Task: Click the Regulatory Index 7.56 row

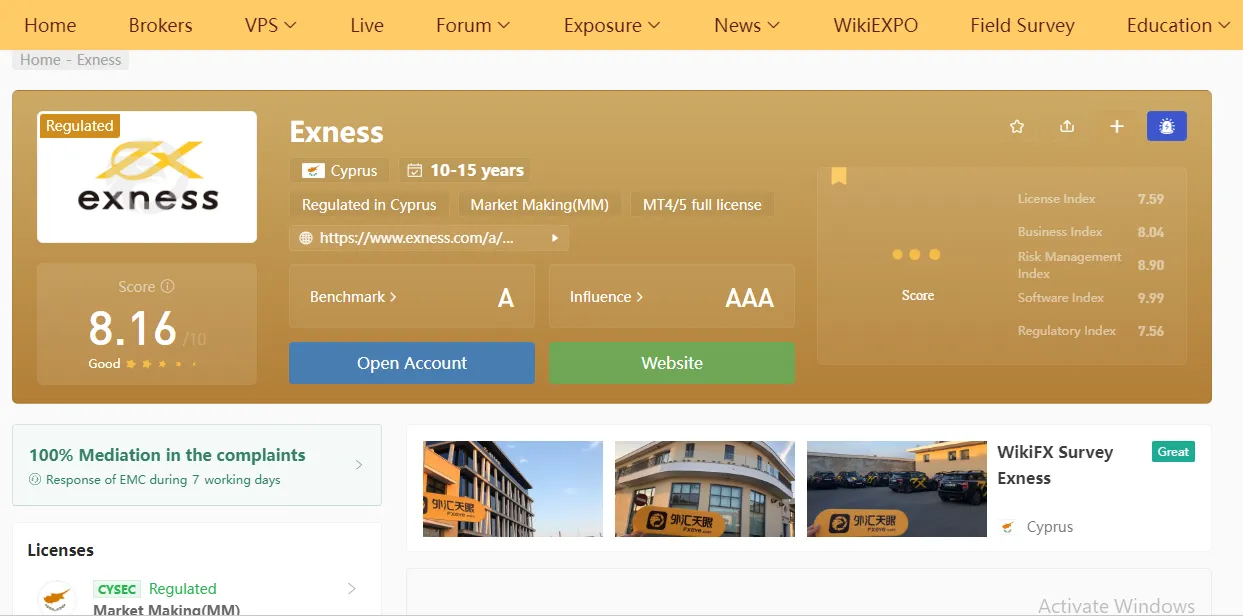Action: pyautogui.click(x=1091, y=331)
